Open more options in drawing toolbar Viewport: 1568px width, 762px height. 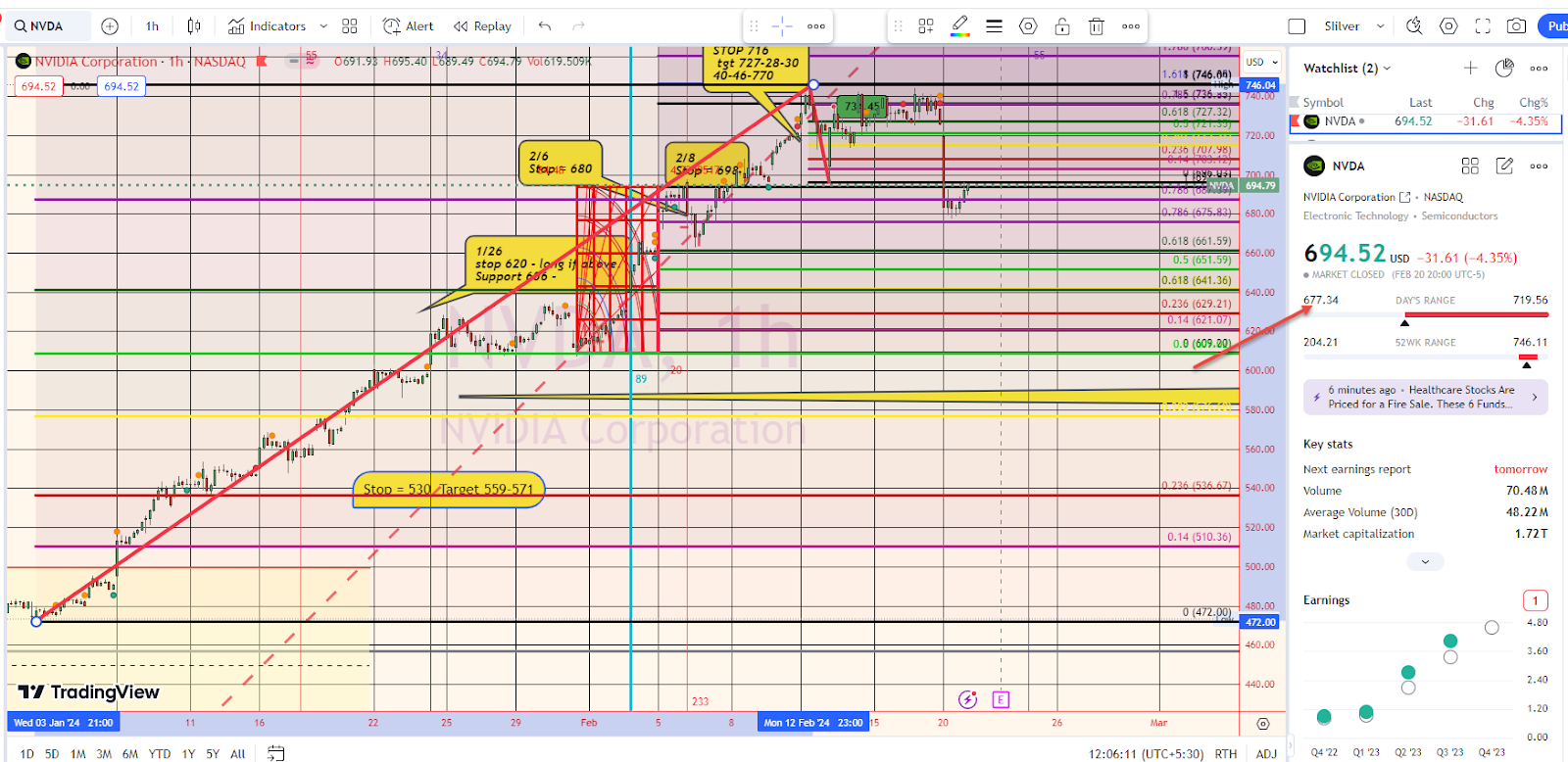coord(1131,26)
